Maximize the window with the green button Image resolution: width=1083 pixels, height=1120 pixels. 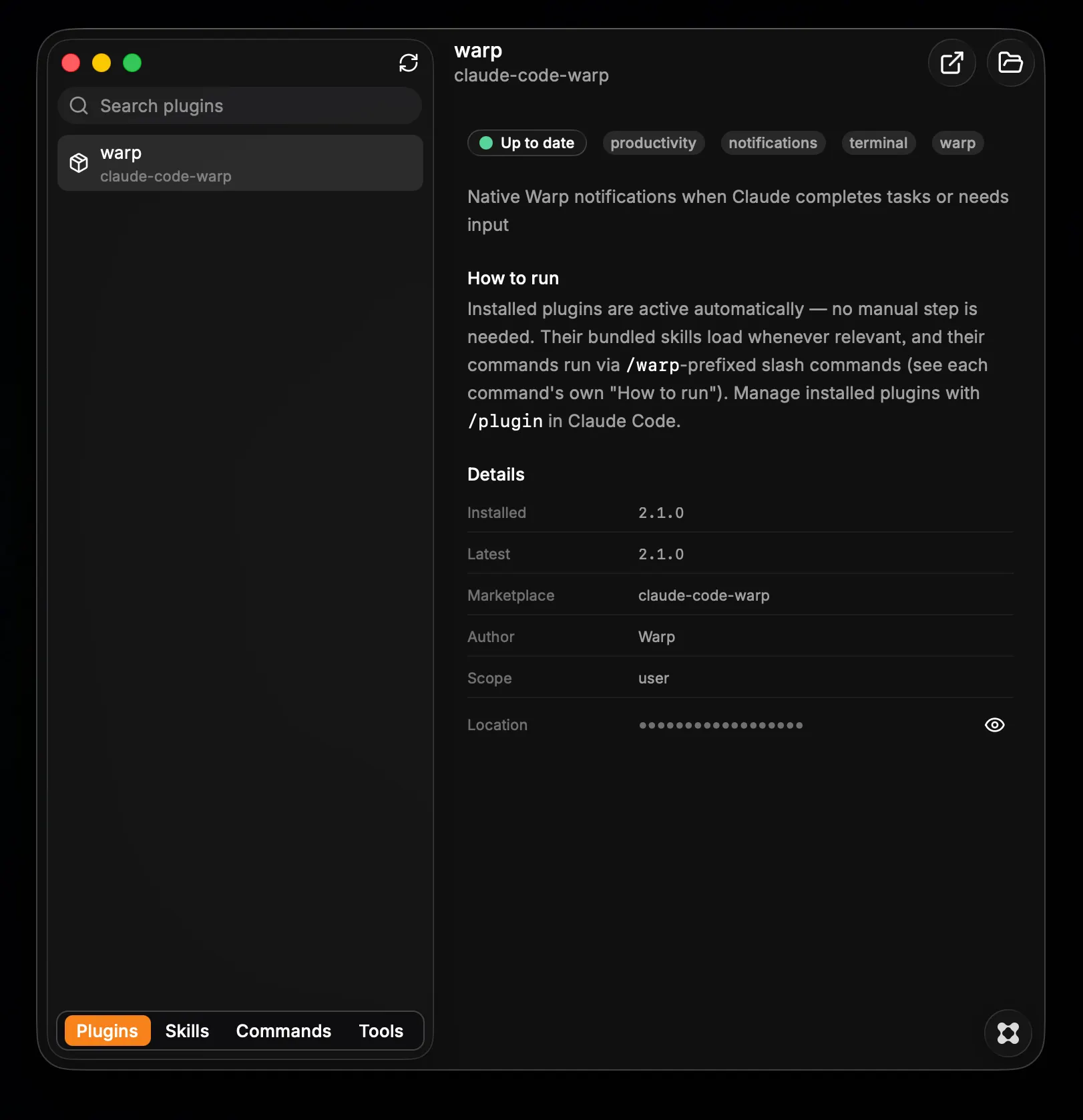click(x=132, y=63)
